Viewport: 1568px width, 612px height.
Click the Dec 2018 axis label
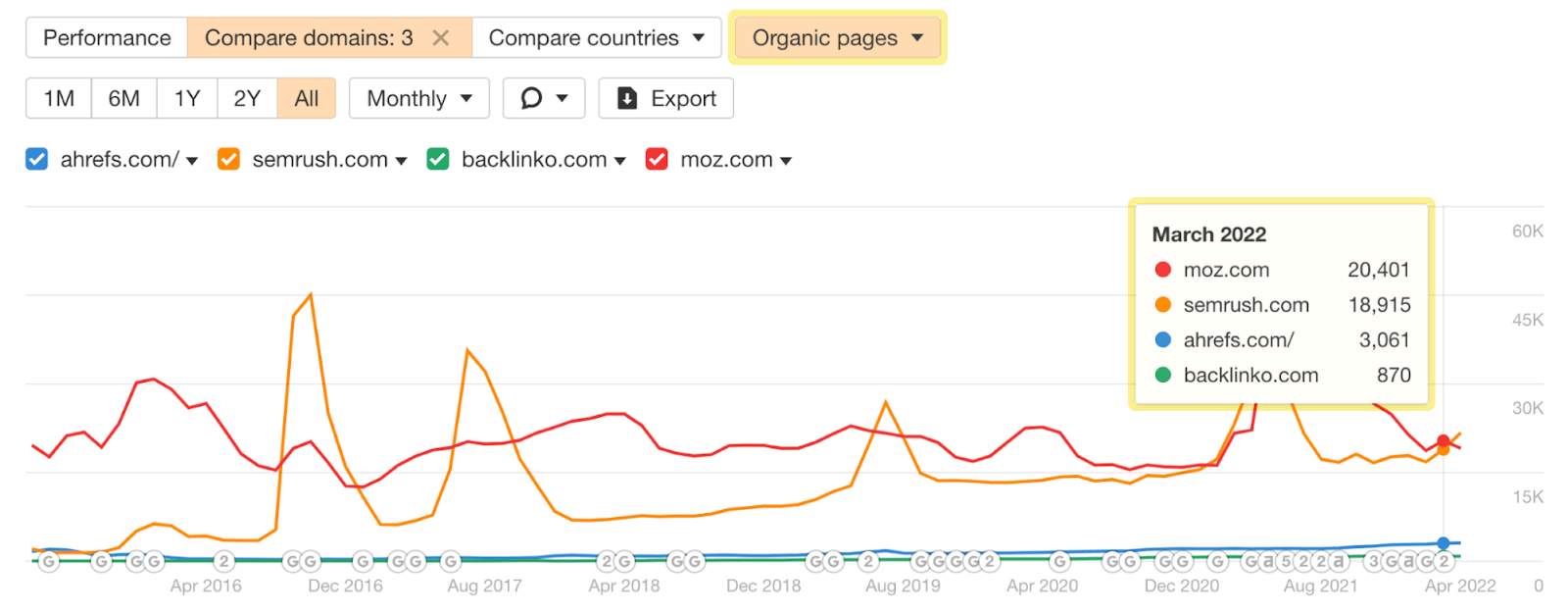[763, 586]
